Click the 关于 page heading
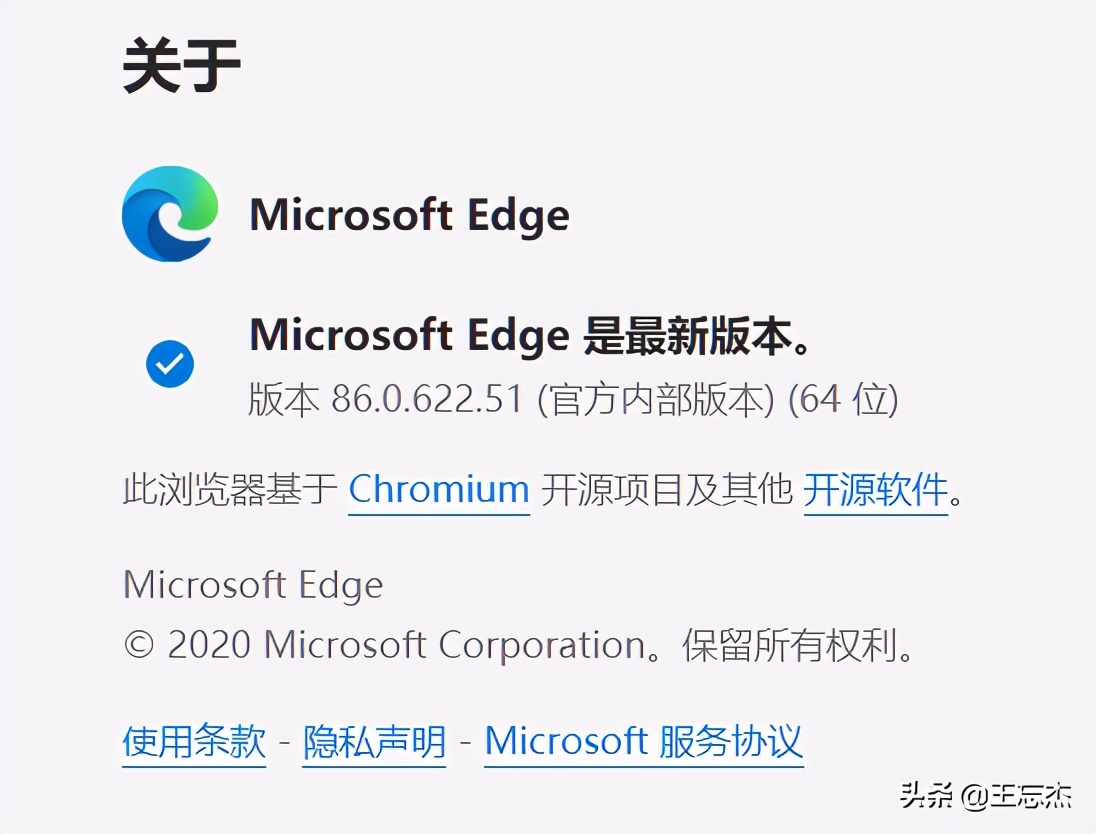 181,66
